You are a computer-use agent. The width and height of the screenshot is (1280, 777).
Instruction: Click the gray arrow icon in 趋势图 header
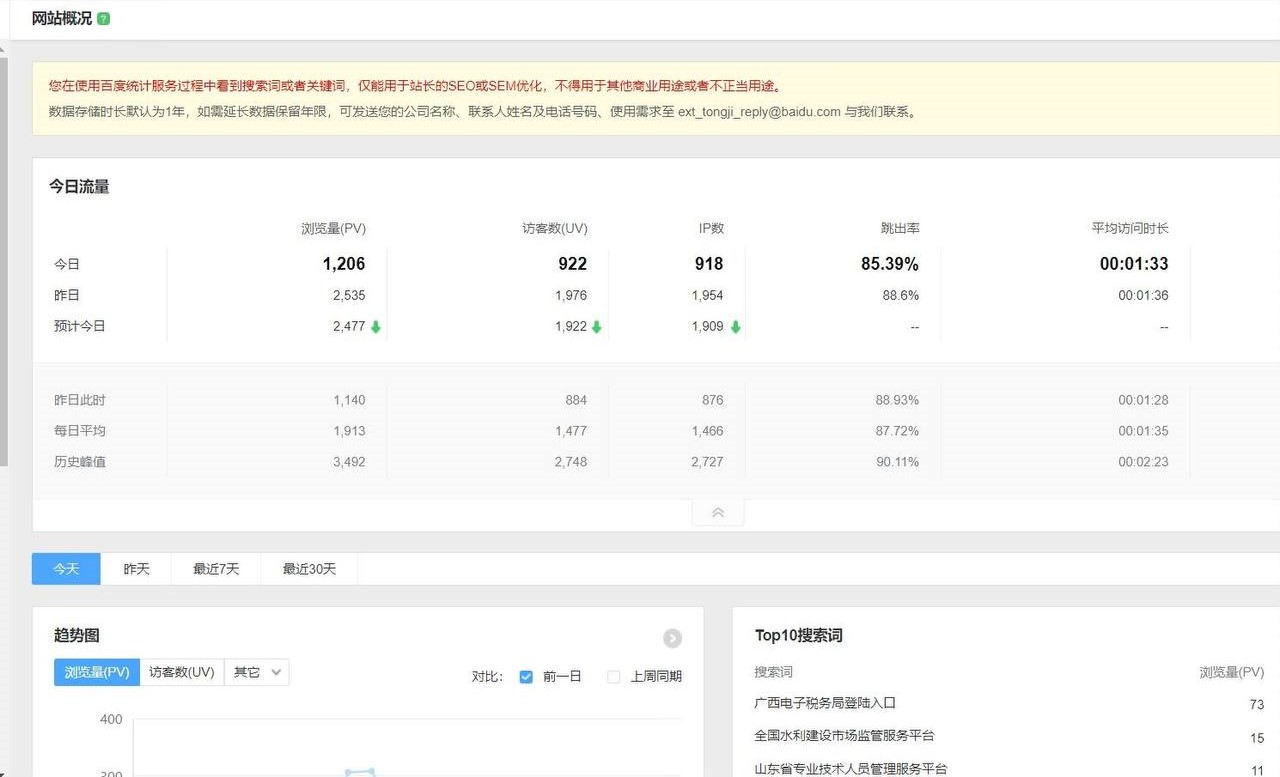672,638
